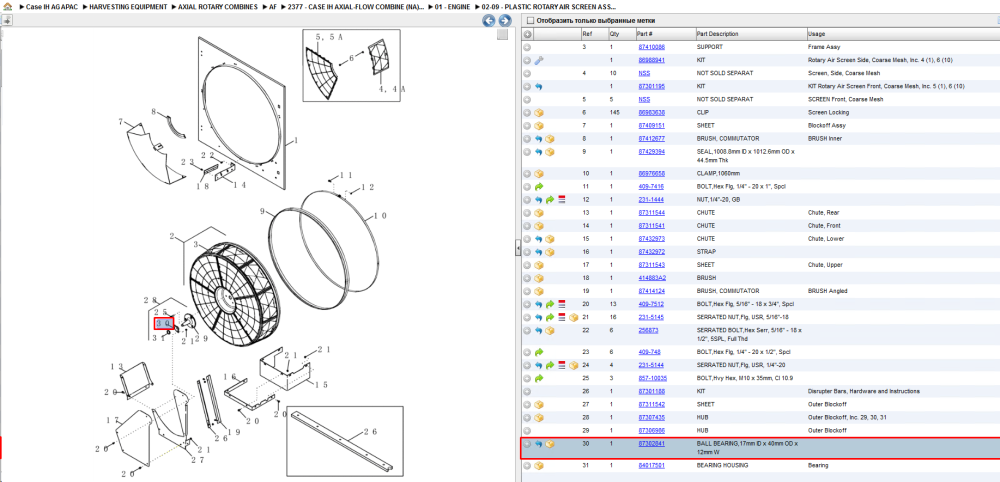Click the package icon on the STRAP row
This screenshot has height=482, width=1000.
[550, 252]
